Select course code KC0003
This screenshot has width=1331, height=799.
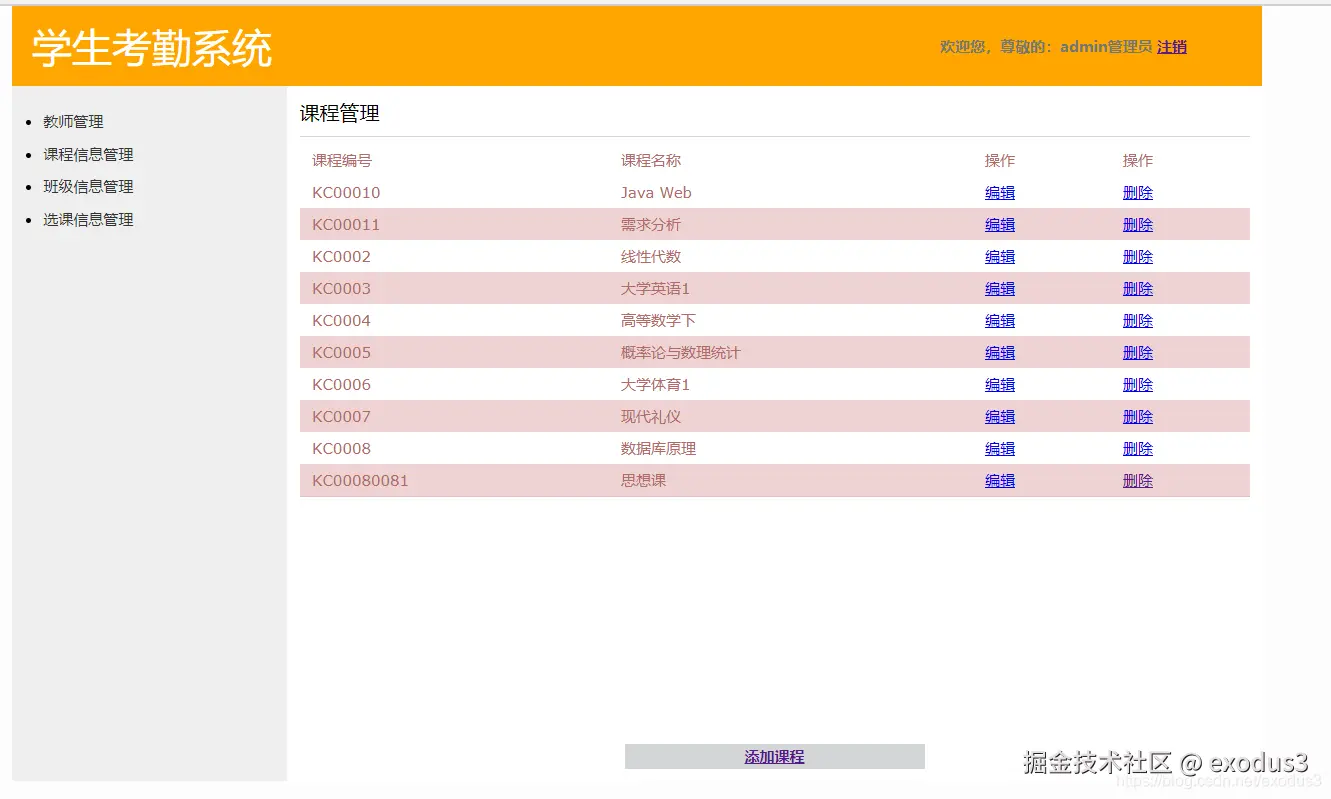(341, 289)
